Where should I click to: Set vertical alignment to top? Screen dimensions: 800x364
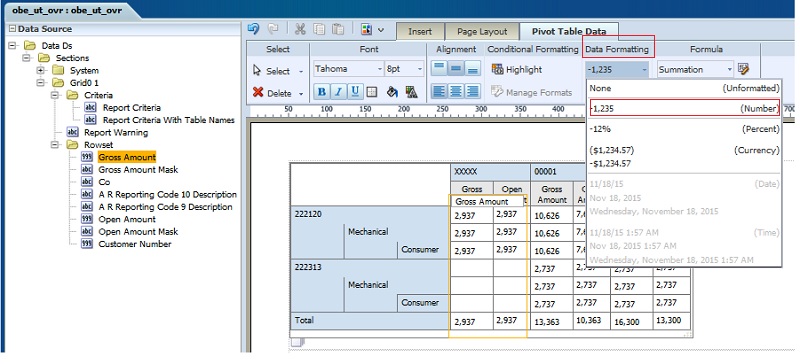[x=439, y=68]
